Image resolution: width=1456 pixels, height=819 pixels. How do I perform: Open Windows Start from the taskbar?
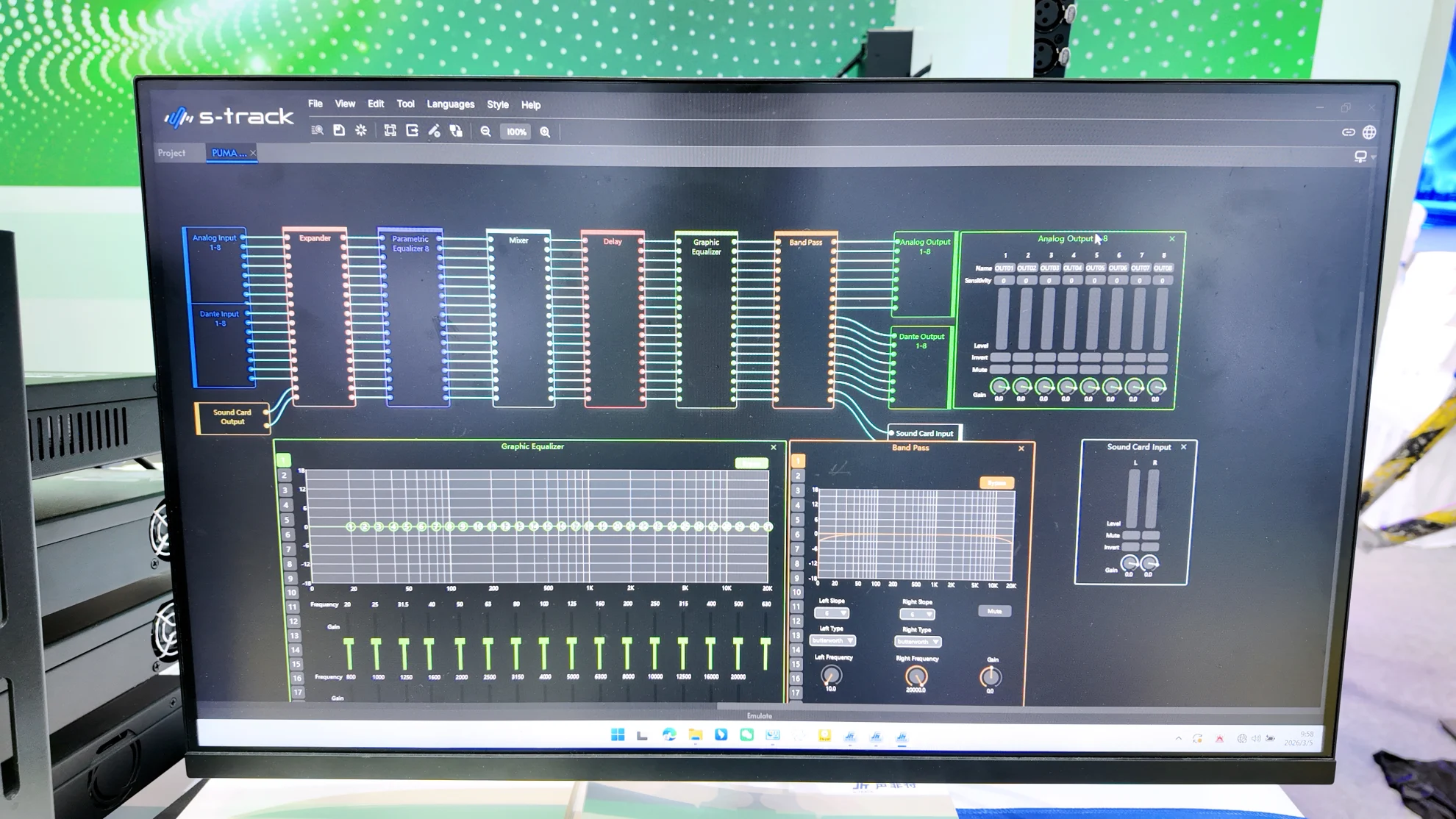[x=618, y=735]
